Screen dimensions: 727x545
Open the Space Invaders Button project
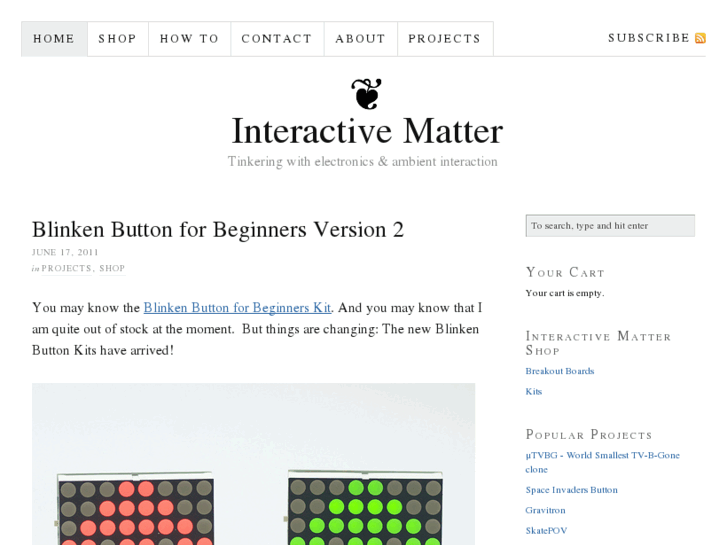[571, 490]
